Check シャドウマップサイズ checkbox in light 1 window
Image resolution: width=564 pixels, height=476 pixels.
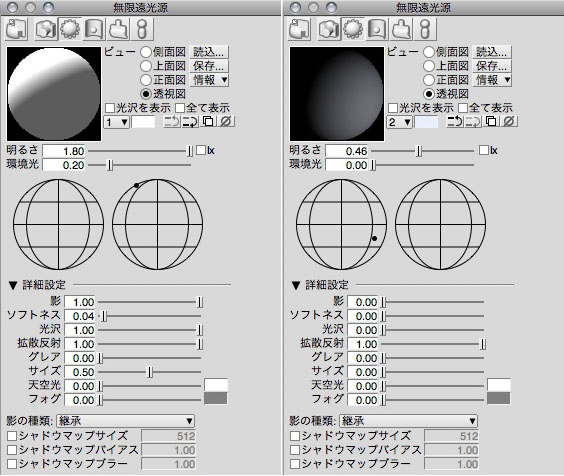(12, 436)
